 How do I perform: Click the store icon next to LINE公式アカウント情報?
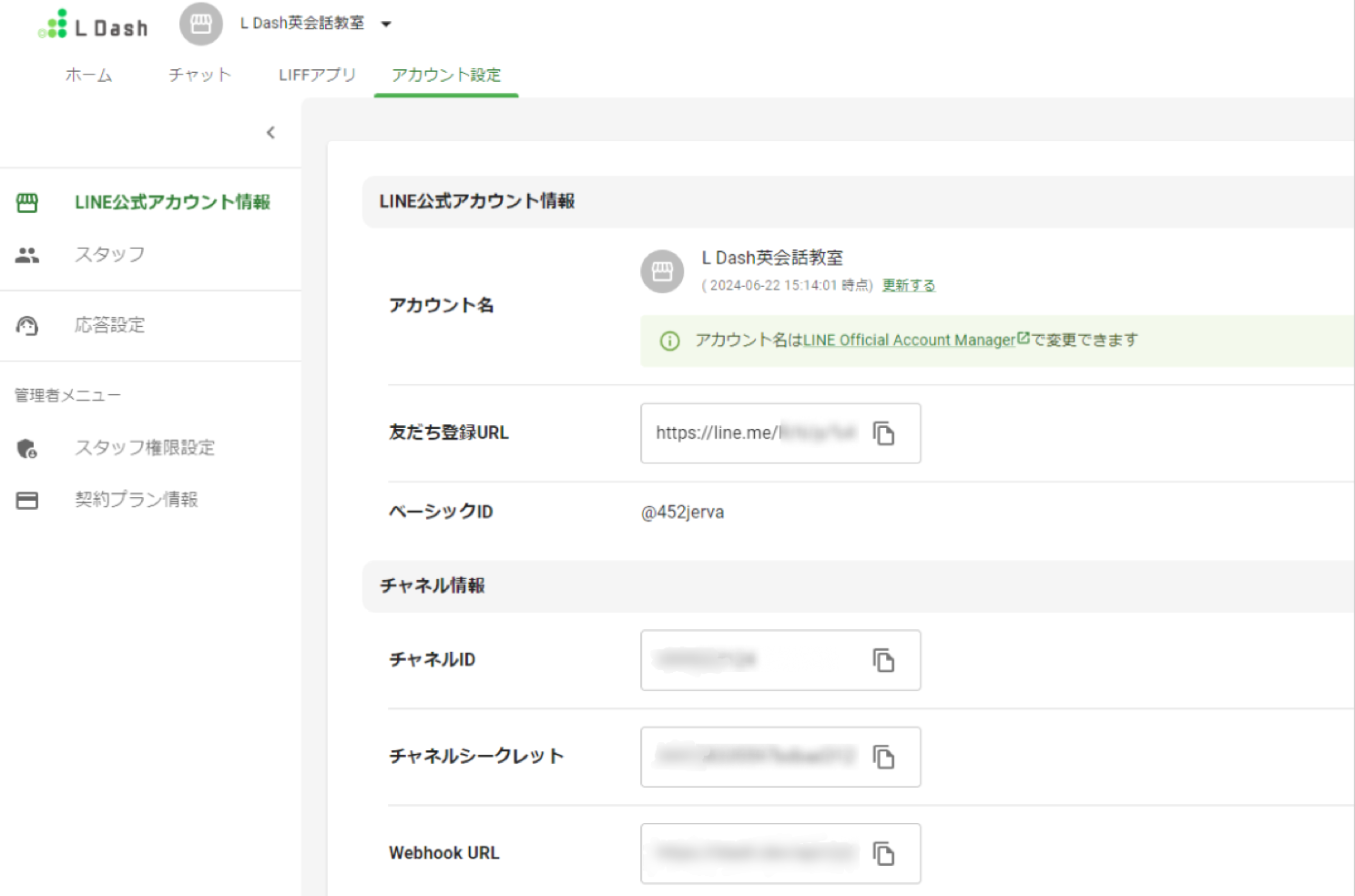27,201
